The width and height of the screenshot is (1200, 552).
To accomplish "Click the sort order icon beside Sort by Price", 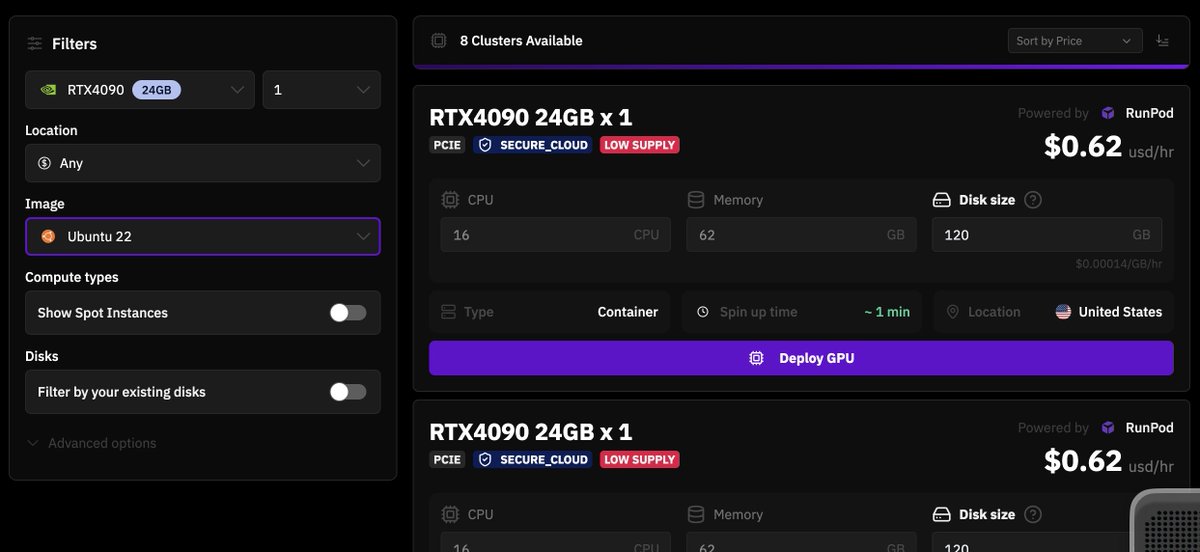I will tap(1162, 41).
